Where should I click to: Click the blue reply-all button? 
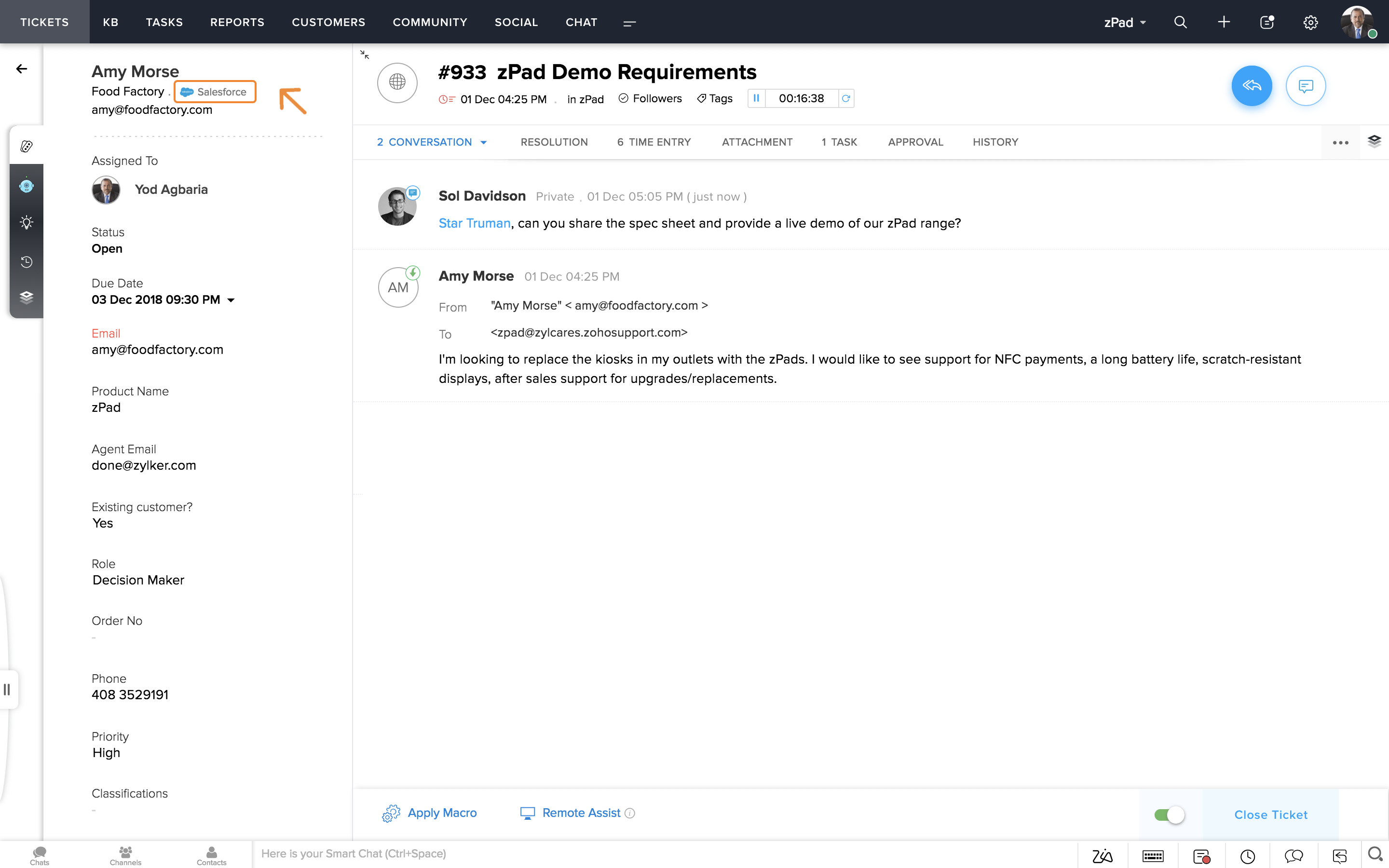pyautogui.click(x=1251, y=86)
